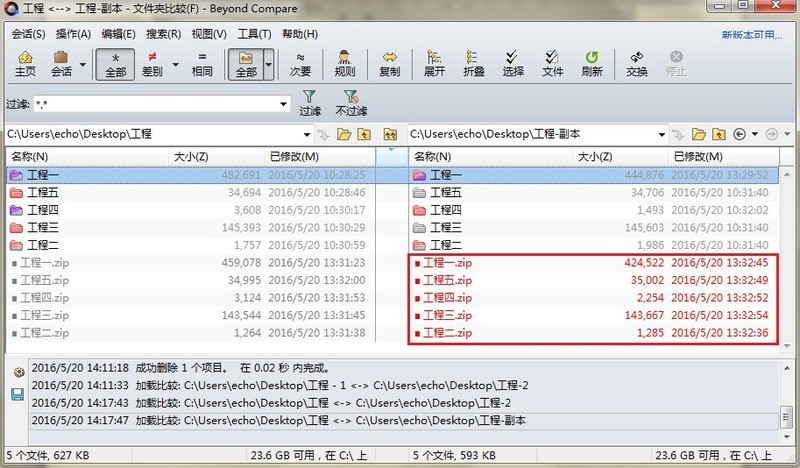Click the 不过滤 no-filter funnel icon
800x468 pixels.
coord(351,103)
